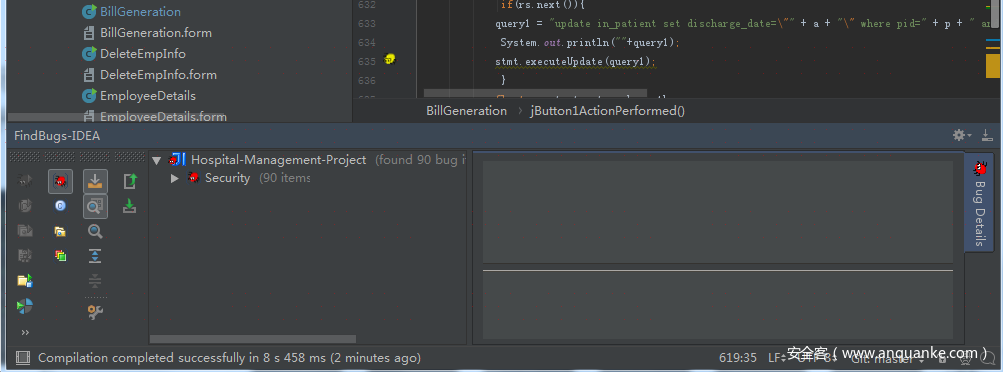Toggle group by bug category icon

pyautogui.click(x=60, y=182)
